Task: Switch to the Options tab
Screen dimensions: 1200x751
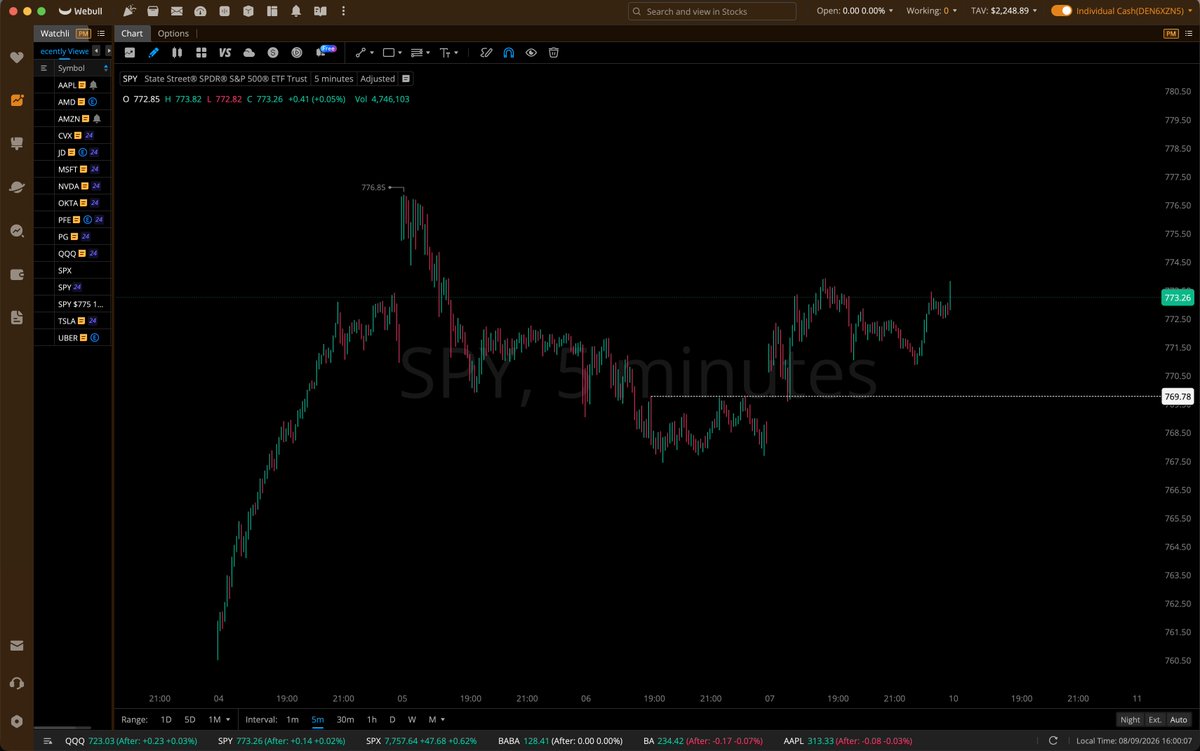Action: tap(173, 33)
